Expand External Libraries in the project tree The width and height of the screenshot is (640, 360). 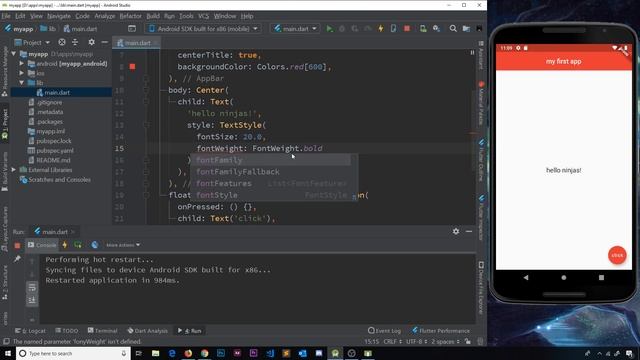point(14,170)
